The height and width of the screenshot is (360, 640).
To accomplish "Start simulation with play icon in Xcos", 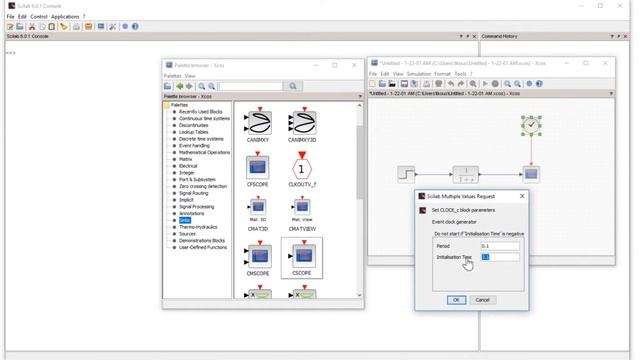I will click(485, 84).
